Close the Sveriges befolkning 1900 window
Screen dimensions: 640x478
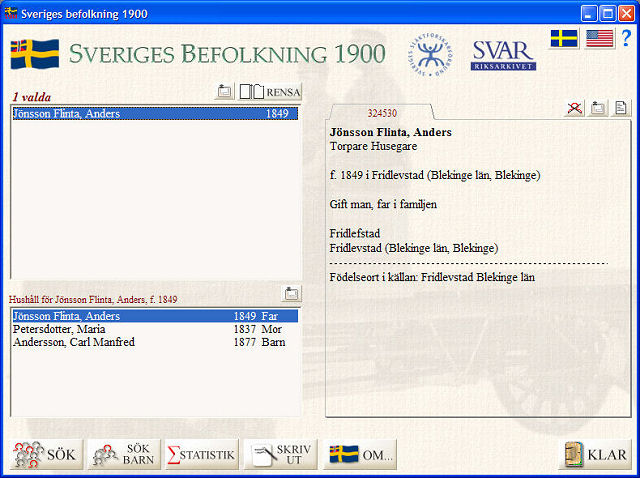point(626,13)
